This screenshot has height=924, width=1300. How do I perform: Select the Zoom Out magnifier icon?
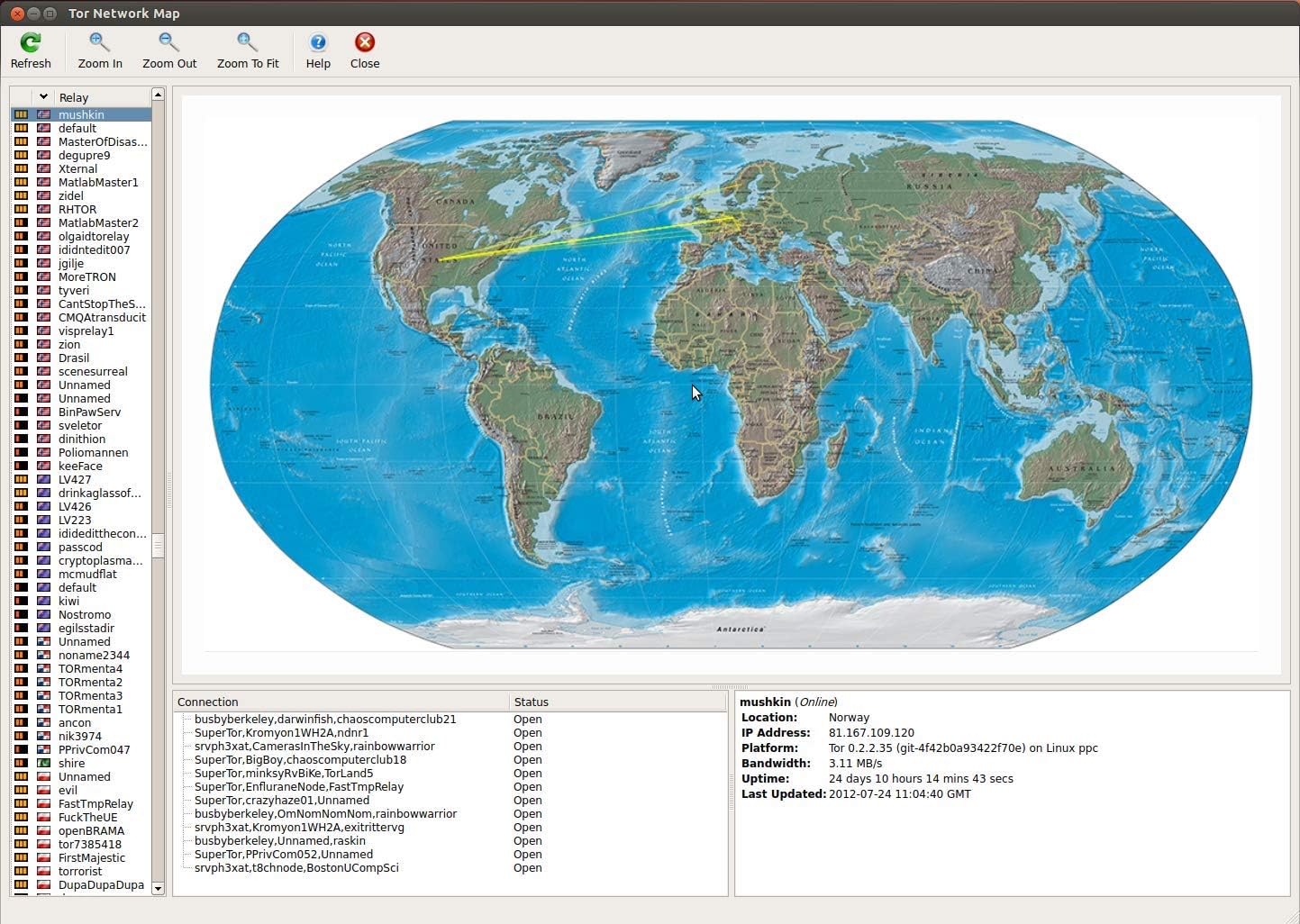coord(168,41)
